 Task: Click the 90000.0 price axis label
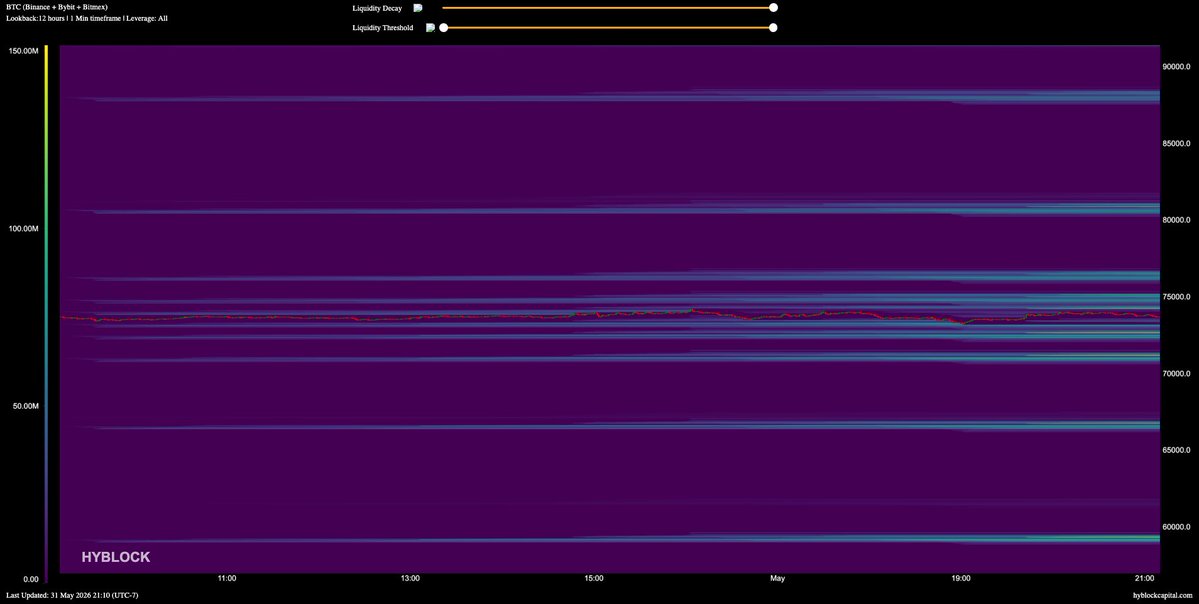(x=1176, y=67)
